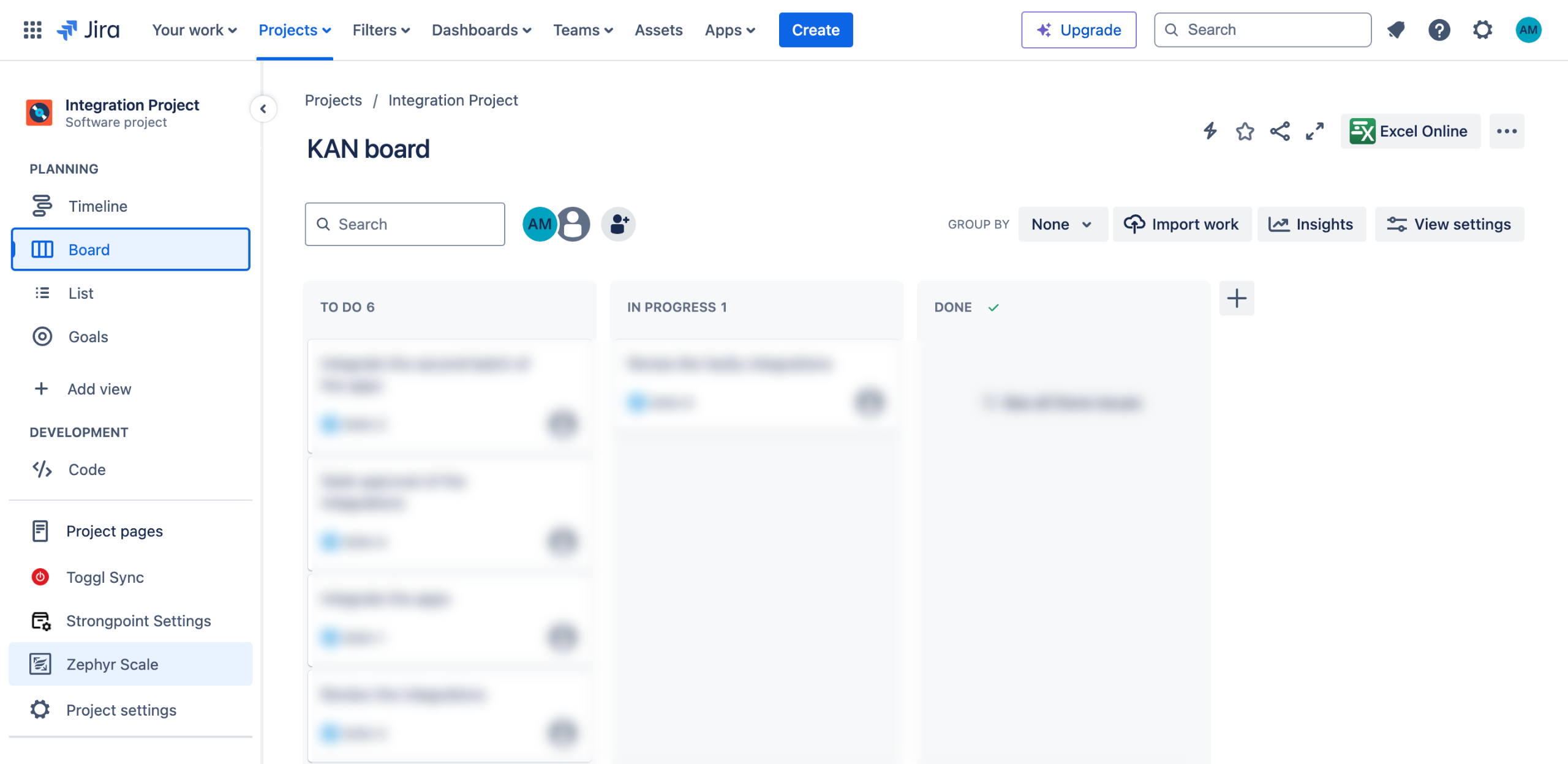The width and height of the screenshot is (1568, 764).
Task: Click the add people icon
Action: tap(618, 224)
